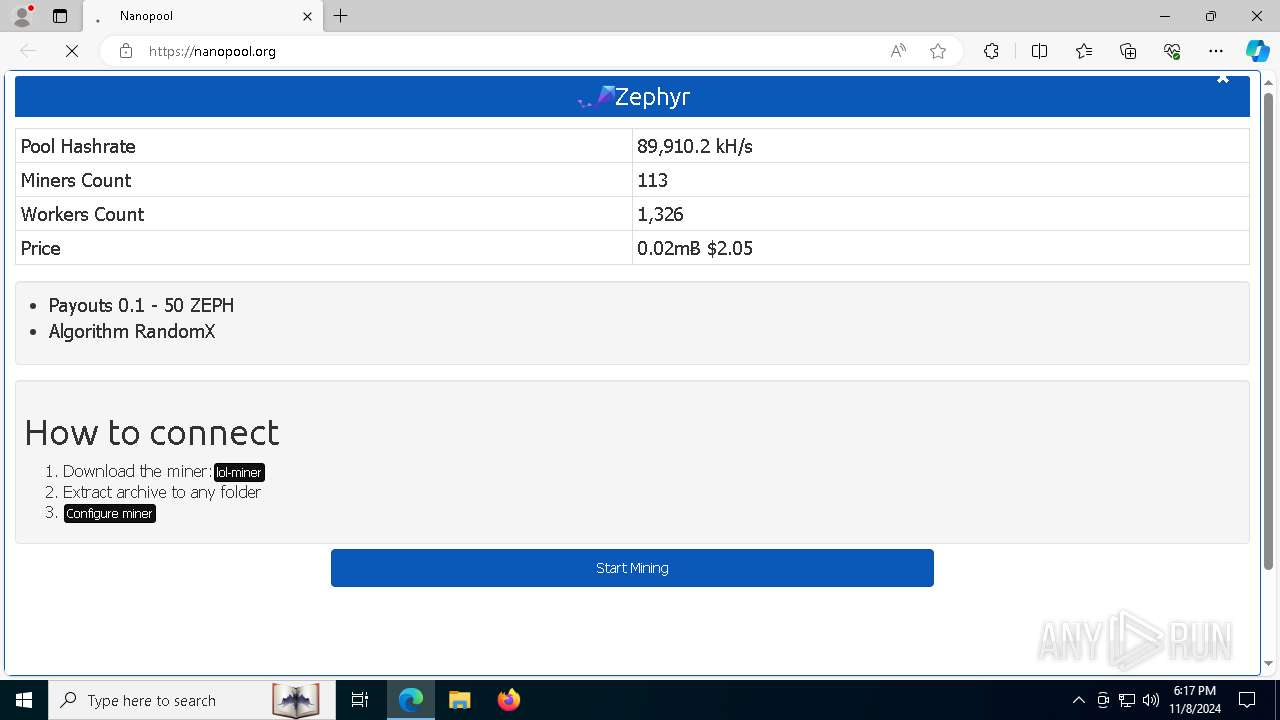The image size is (1280, 720).
Task: View site information lock icon
Action: (x=126, y=51)
